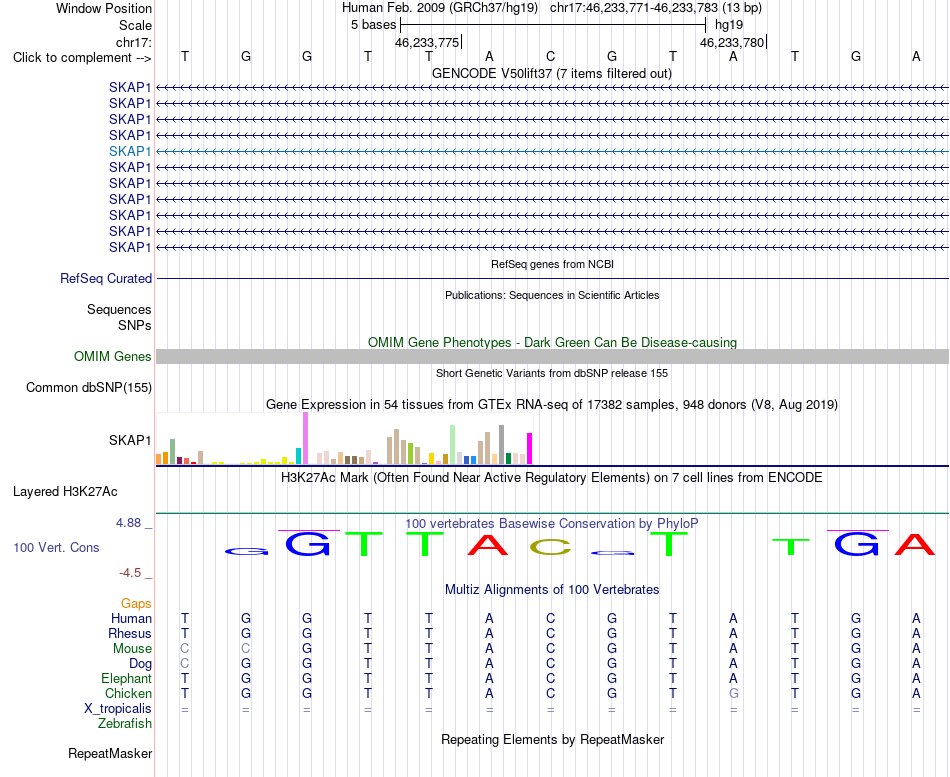The image size is (950, 777).
Task: Click 'chr17:46,233,771-46,233,783 (13 bp)' position text
Action: [656, 8]
